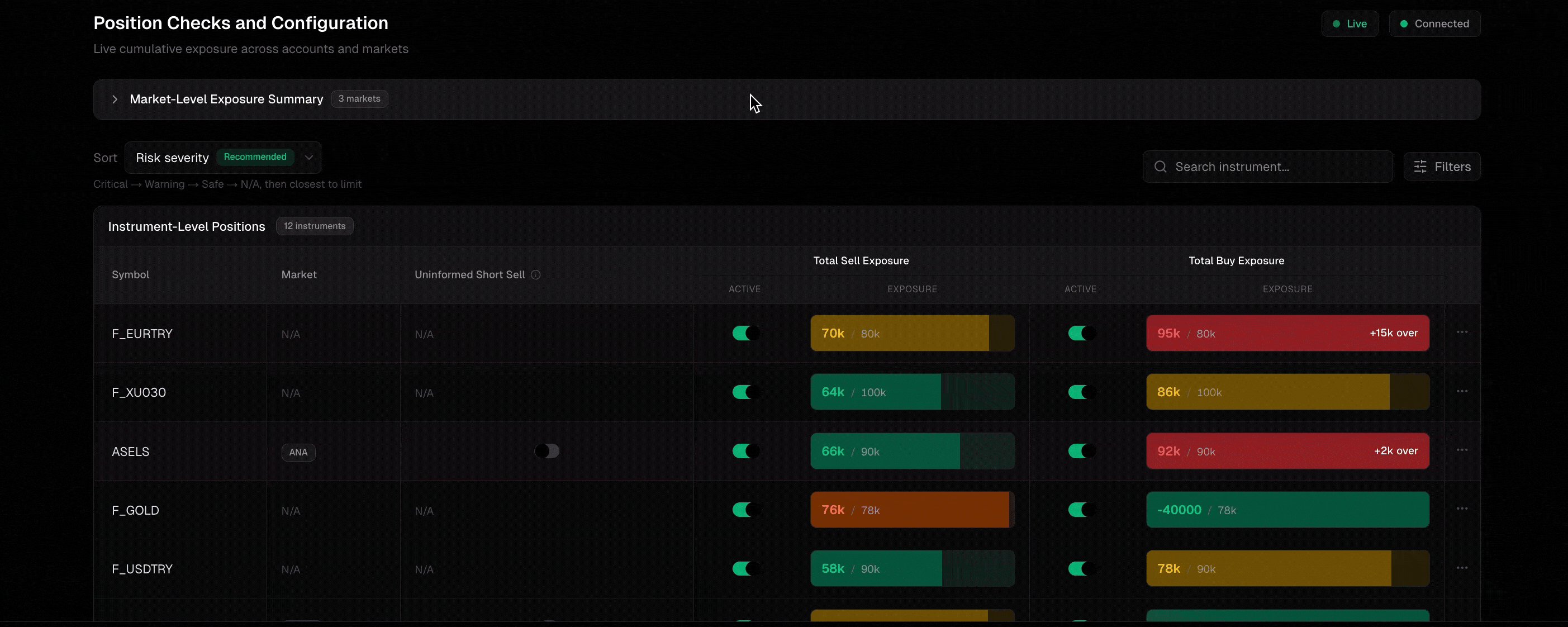The image size is (1568, 627).
Task: Click the 3 markets badge
Action: 359,98
